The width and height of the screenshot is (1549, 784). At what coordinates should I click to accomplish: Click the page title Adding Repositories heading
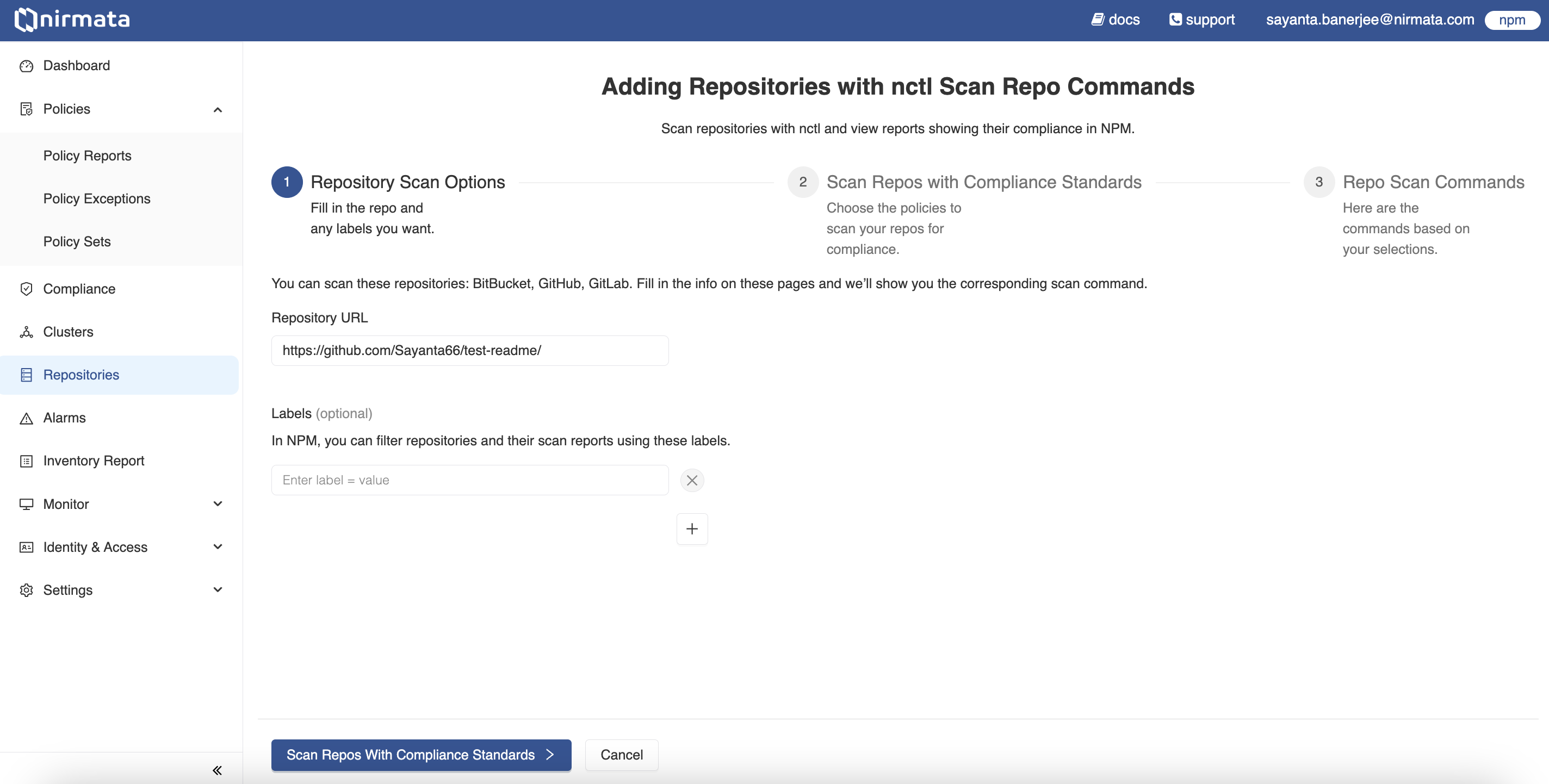tap(898, 86)
